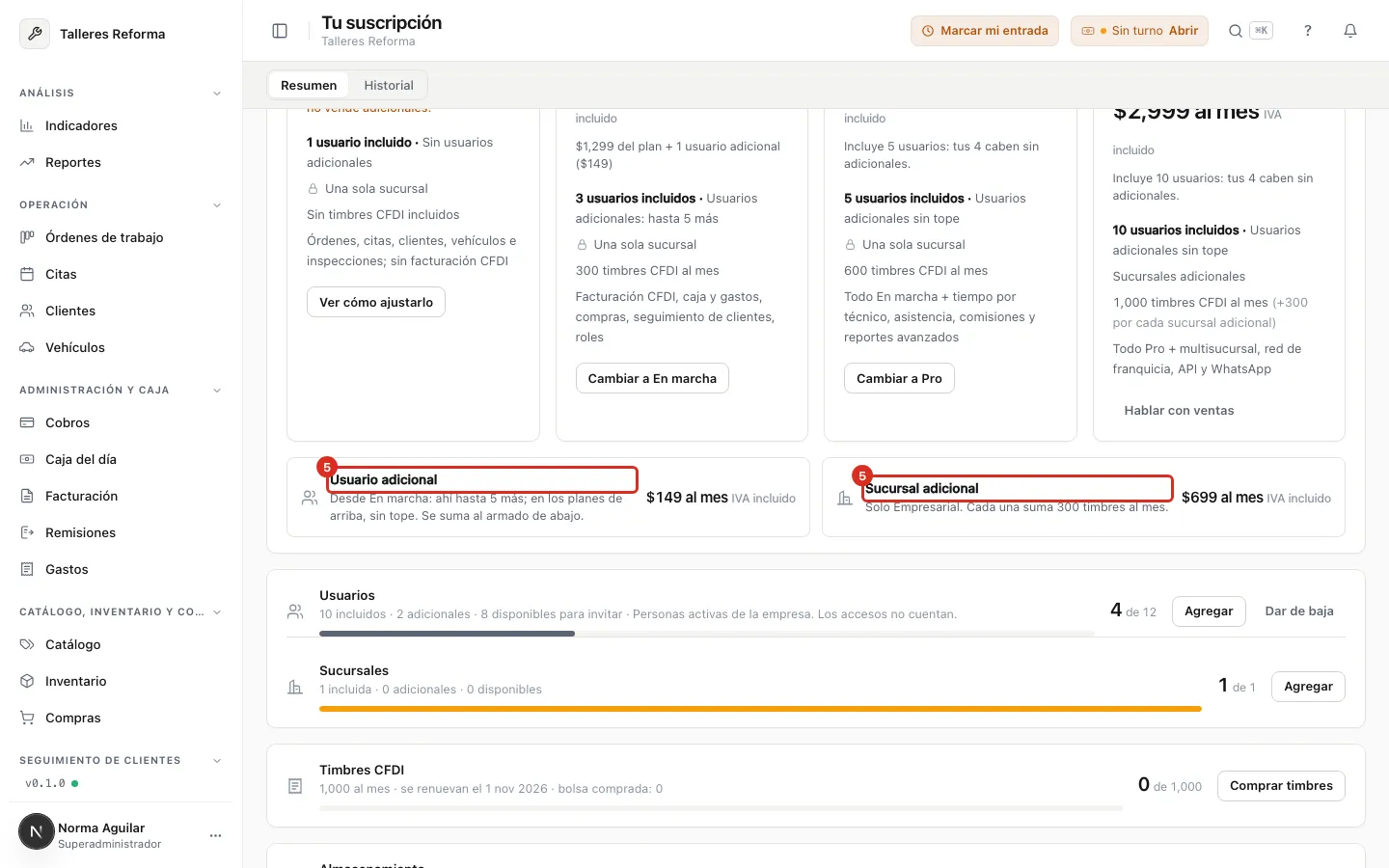Click the Inventario box icon
This screenshot has height=868, width=1389.
click(x=27, y=681)
